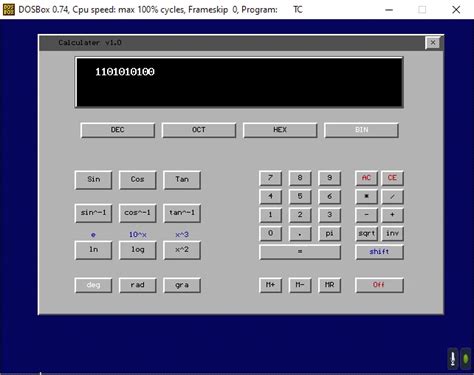Screen dimensions: 474x375
Task: Select deg angle mode
Action: [x=94, y=285]
